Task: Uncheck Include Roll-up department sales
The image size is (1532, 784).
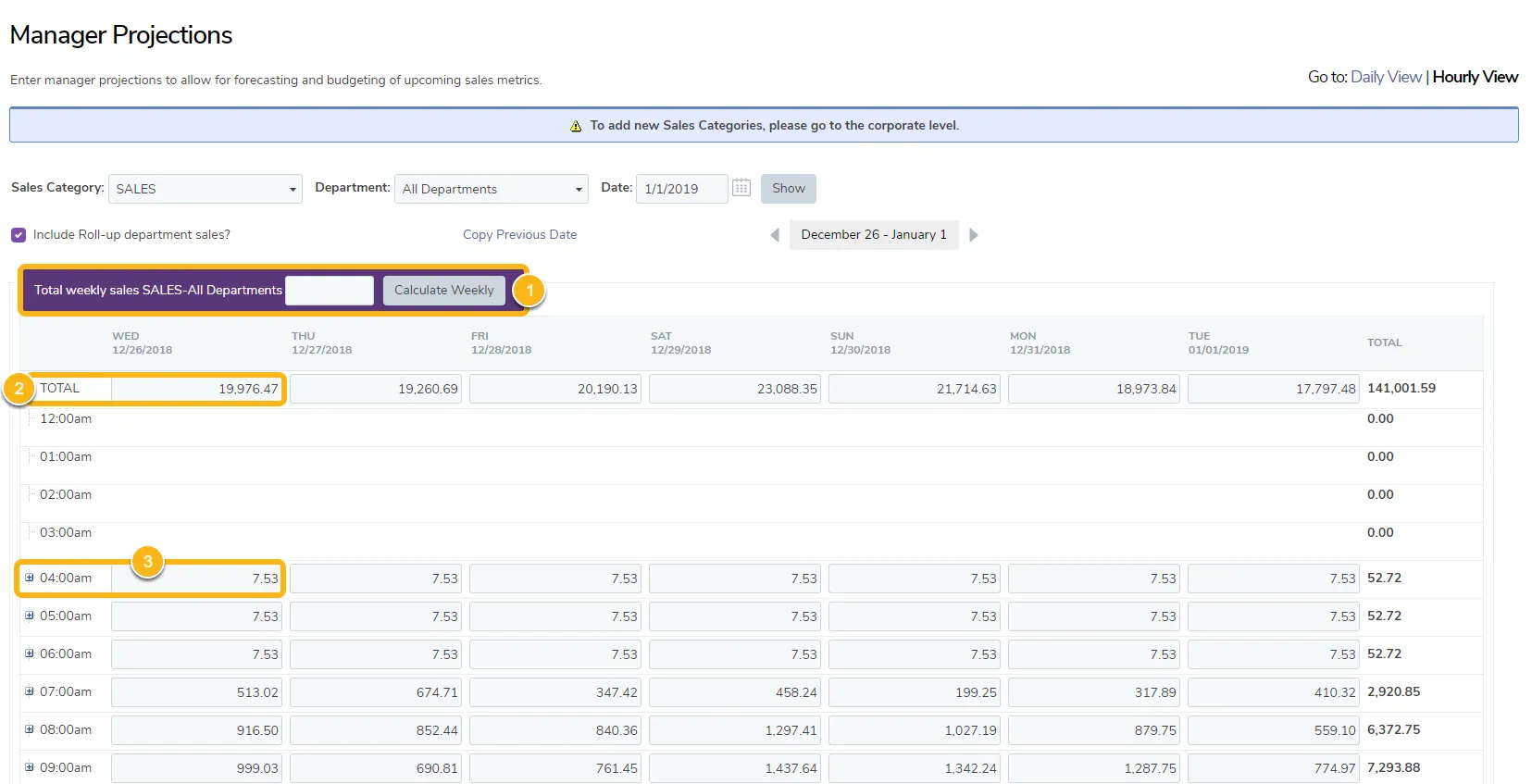Action: [19, 235]
